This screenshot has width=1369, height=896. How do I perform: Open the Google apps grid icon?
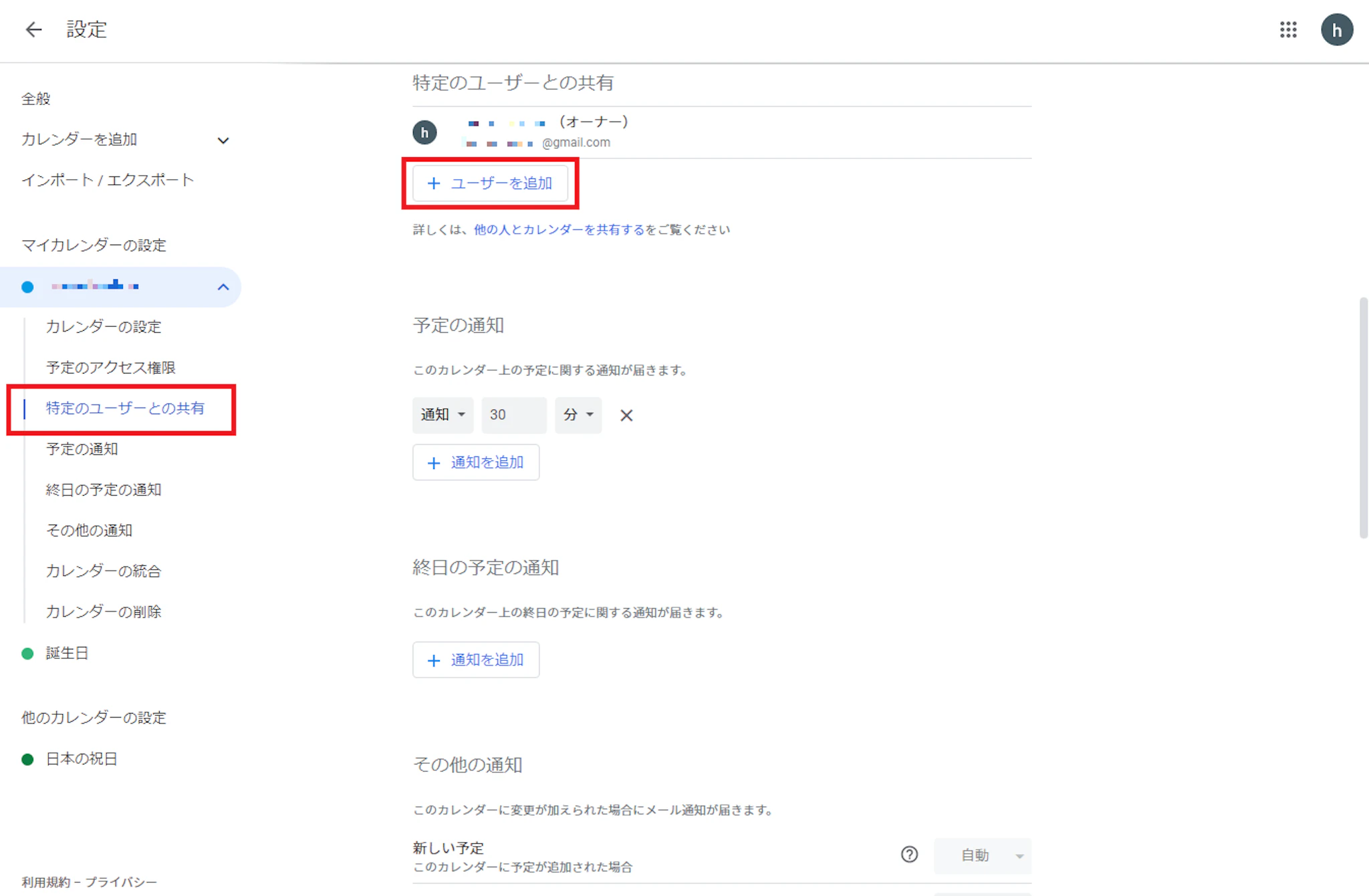1288,29
